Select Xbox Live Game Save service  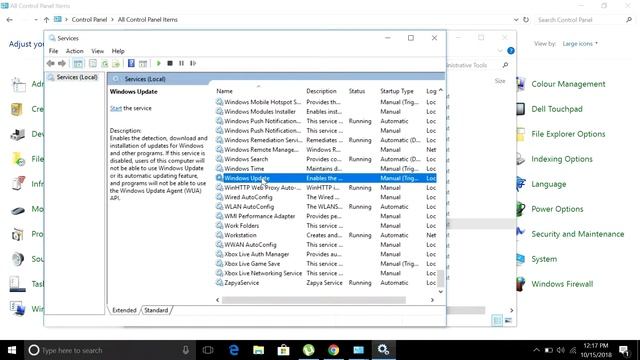(326, 264)
